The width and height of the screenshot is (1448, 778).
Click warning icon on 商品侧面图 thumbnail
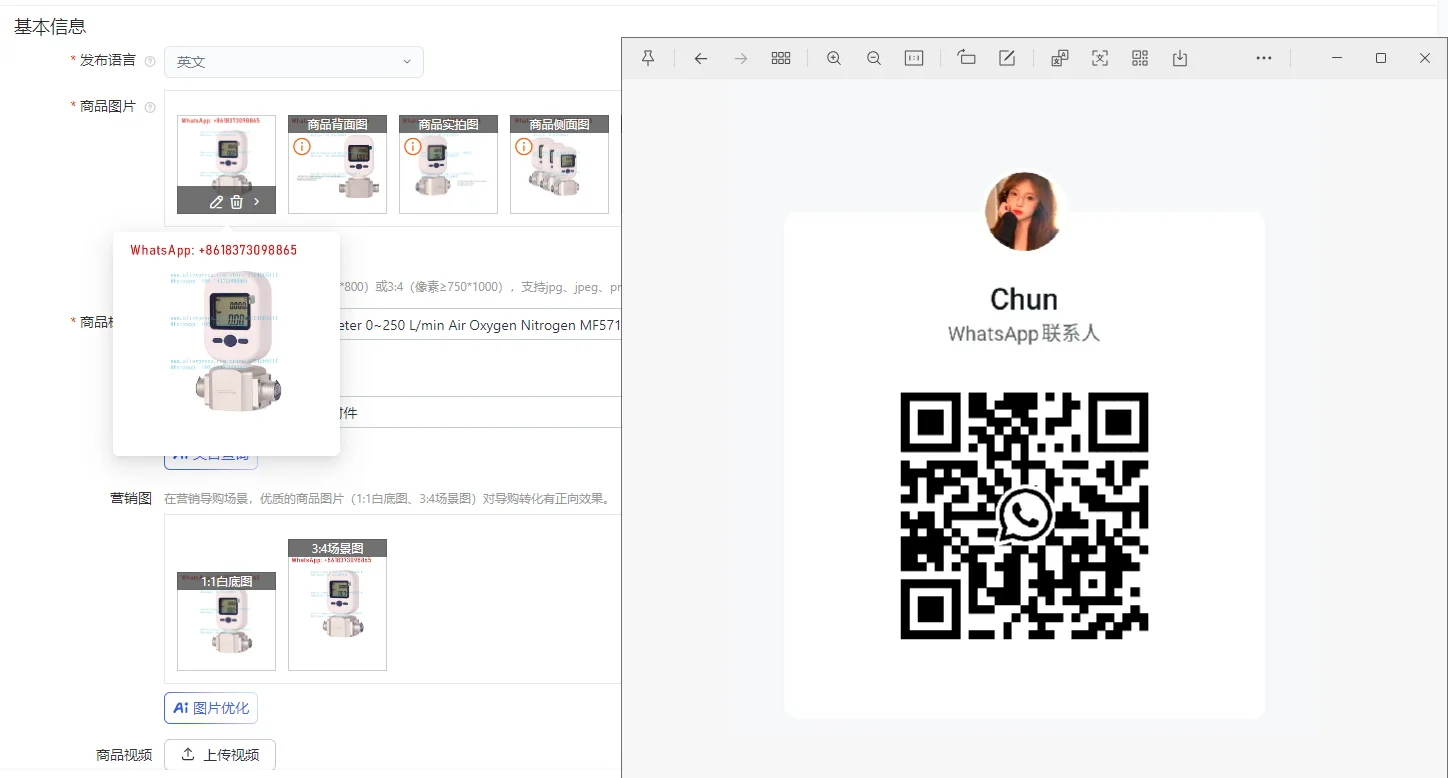524,147
